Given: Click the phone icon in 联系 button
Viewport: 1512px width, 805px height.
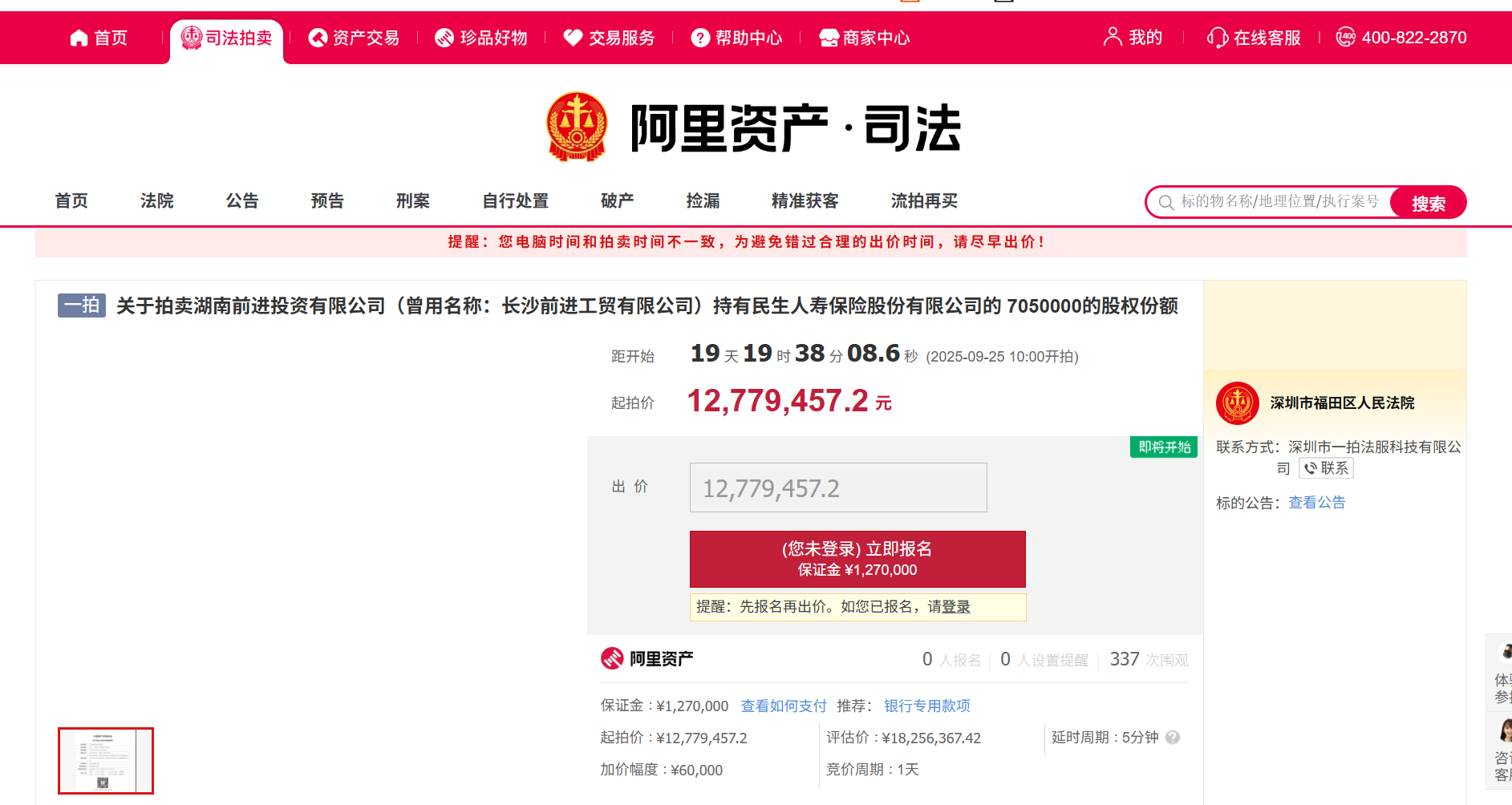Looking at the screenshot, I should click(1311, 468).
